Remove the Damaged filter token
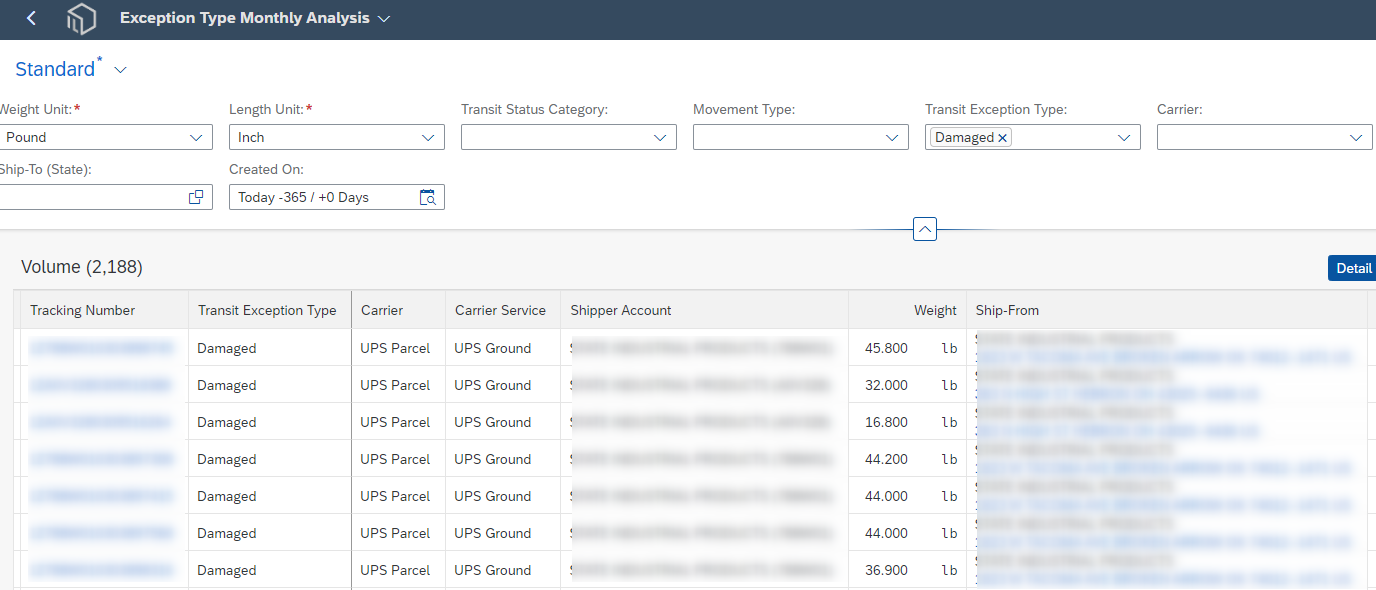This screenshot has width=1376, height=590. [x=1003, y=138]
